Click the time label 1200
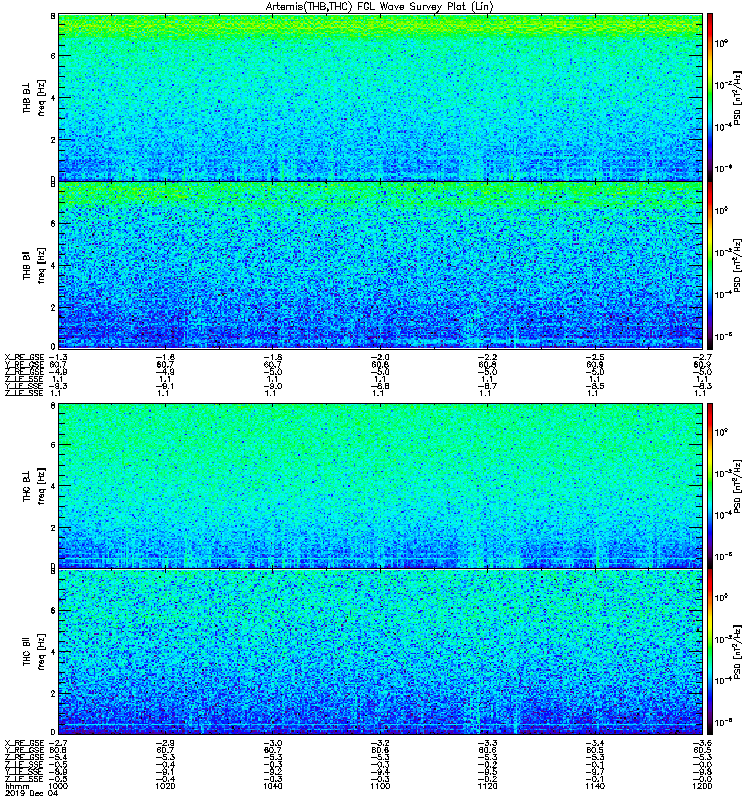This screenshot has height=800, width=750. click(x=702, y=786)
